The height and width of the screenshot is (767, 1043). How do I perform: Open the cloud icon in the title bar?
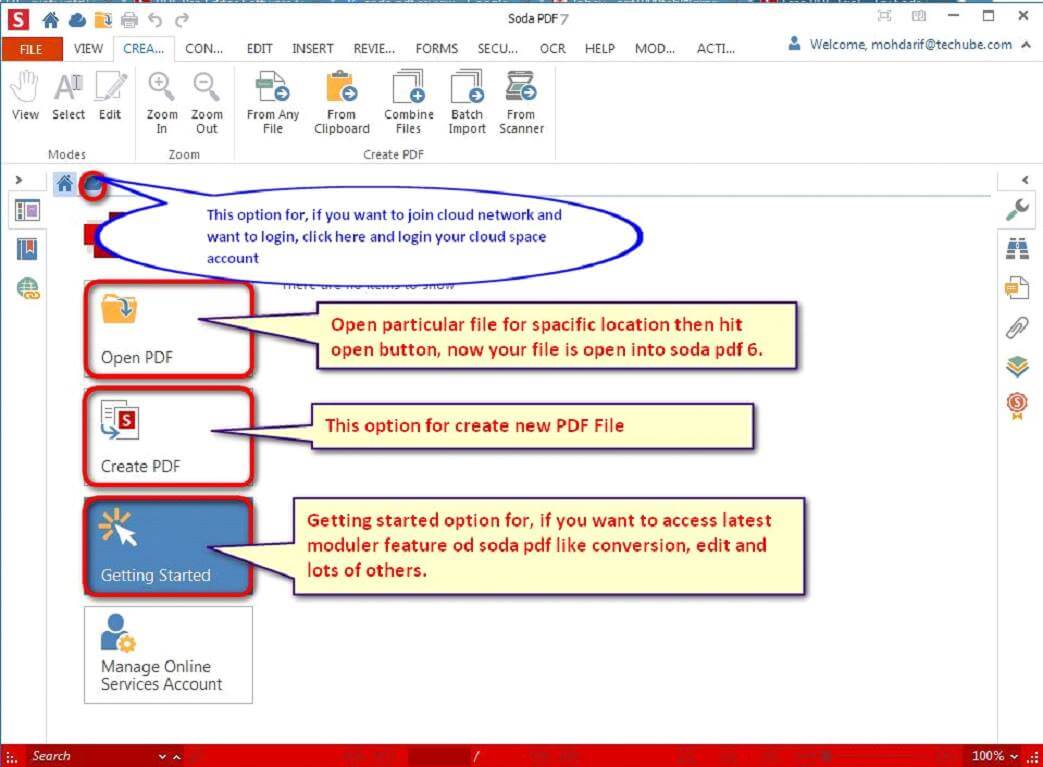tap(77, 20)
